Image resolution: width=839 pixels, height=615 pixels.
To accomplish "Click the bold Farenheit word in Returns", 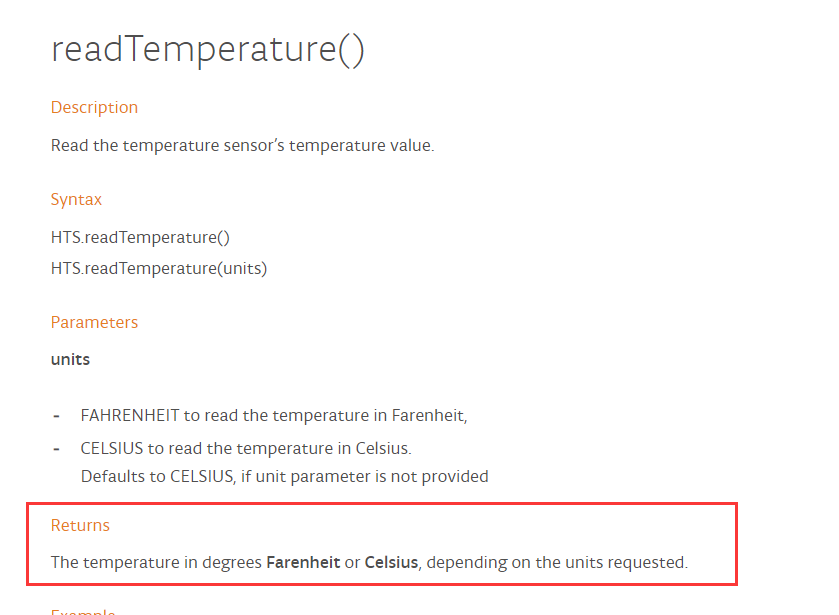I will pos(303,563).
